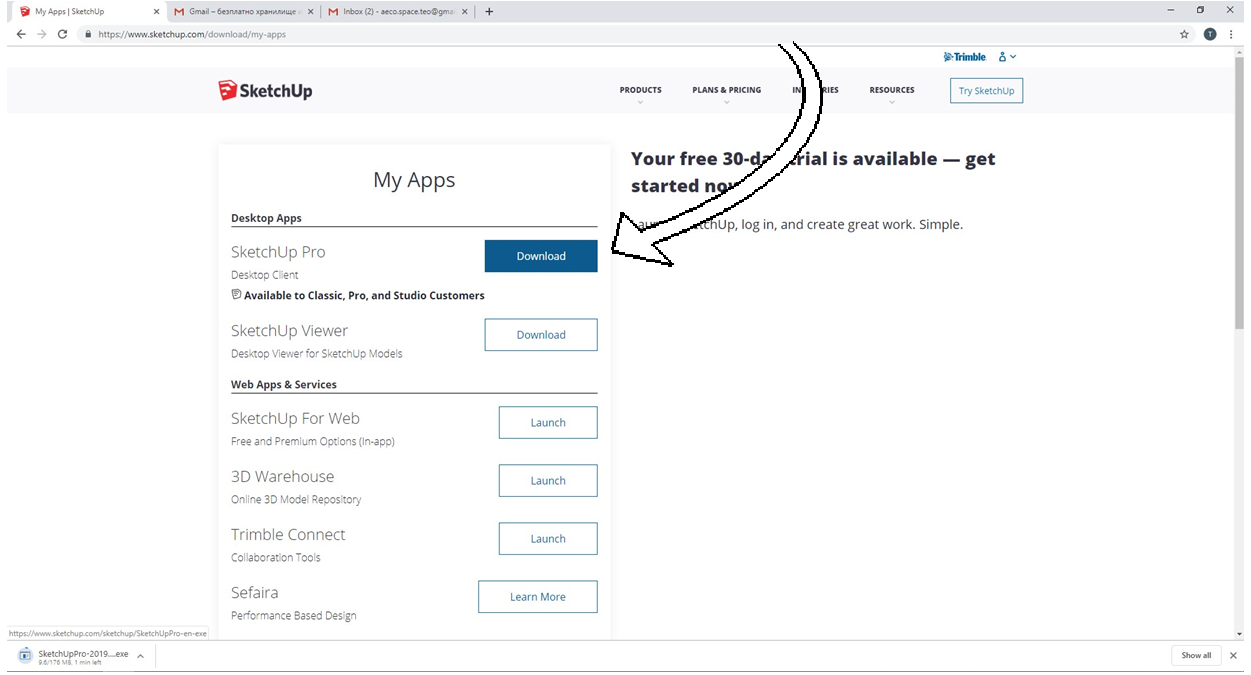The height and width of the screenshot is (675, 1251).
Task: Switch to the Inbox (2) tab
Action: [x=399, y=12]
